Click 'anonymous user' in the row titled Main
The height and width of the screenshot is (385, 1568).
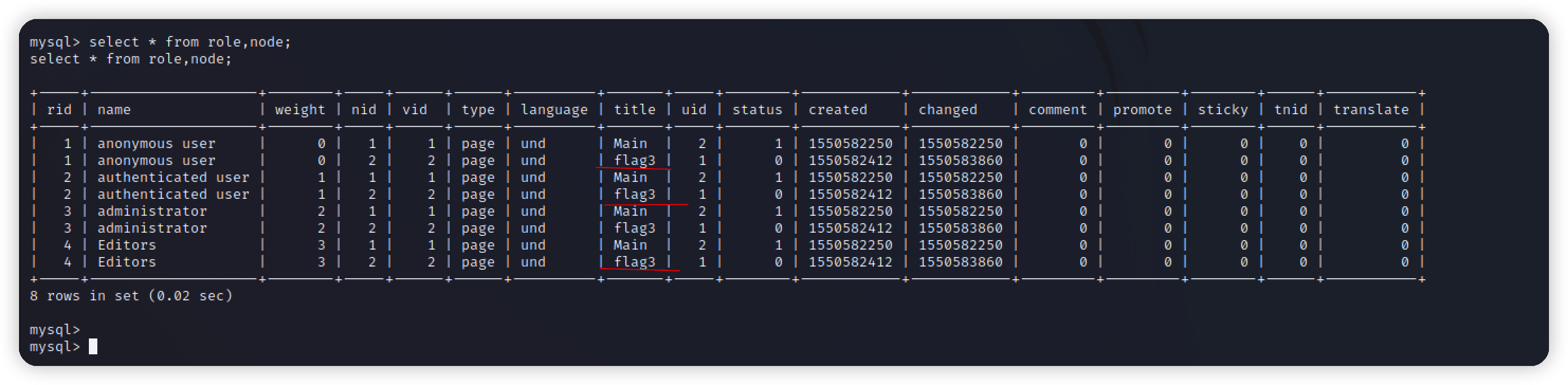pos(157,143)
